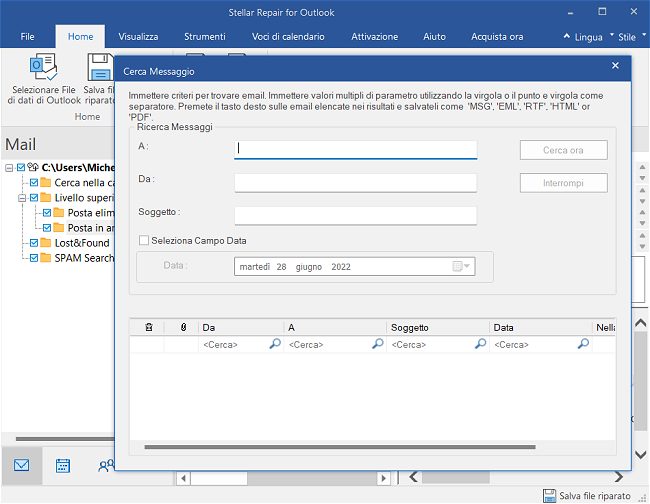Collapse the Livello superiore tree node
The width and height of the screenshot is (650, 504).
[22, 198]
